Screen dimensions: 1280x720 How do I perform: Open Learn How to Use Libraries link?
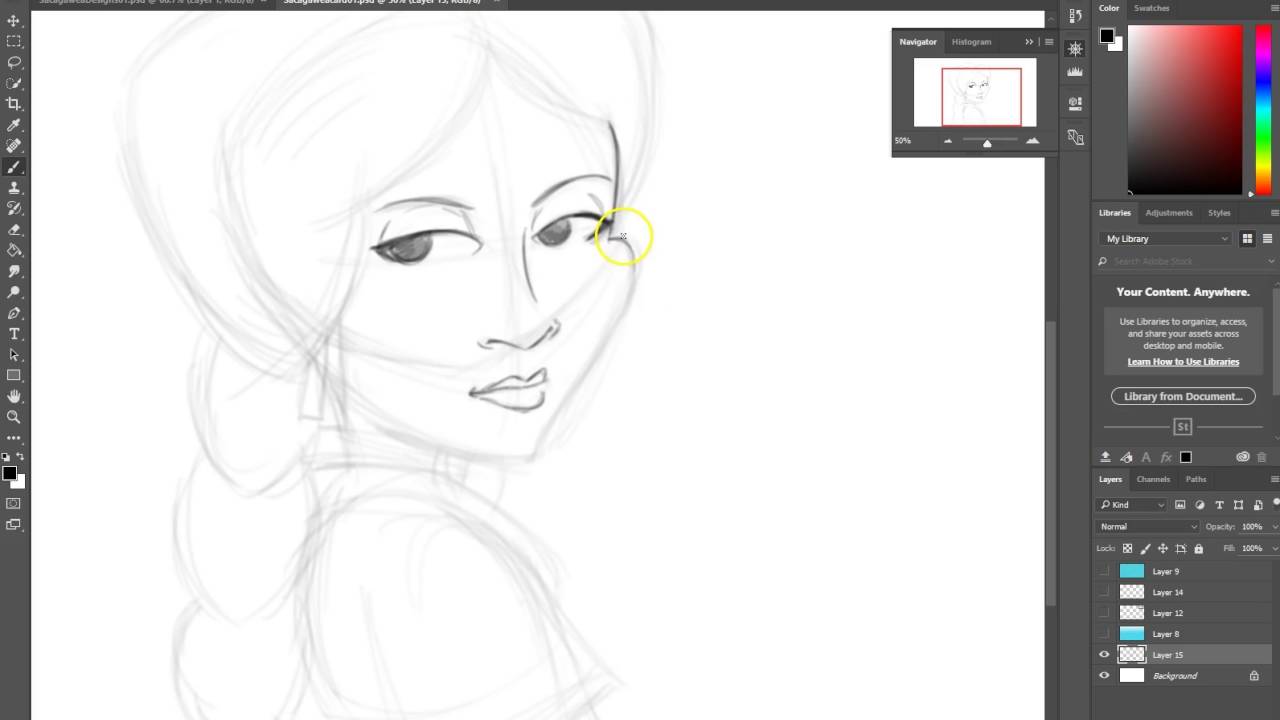pos(1183,362)
